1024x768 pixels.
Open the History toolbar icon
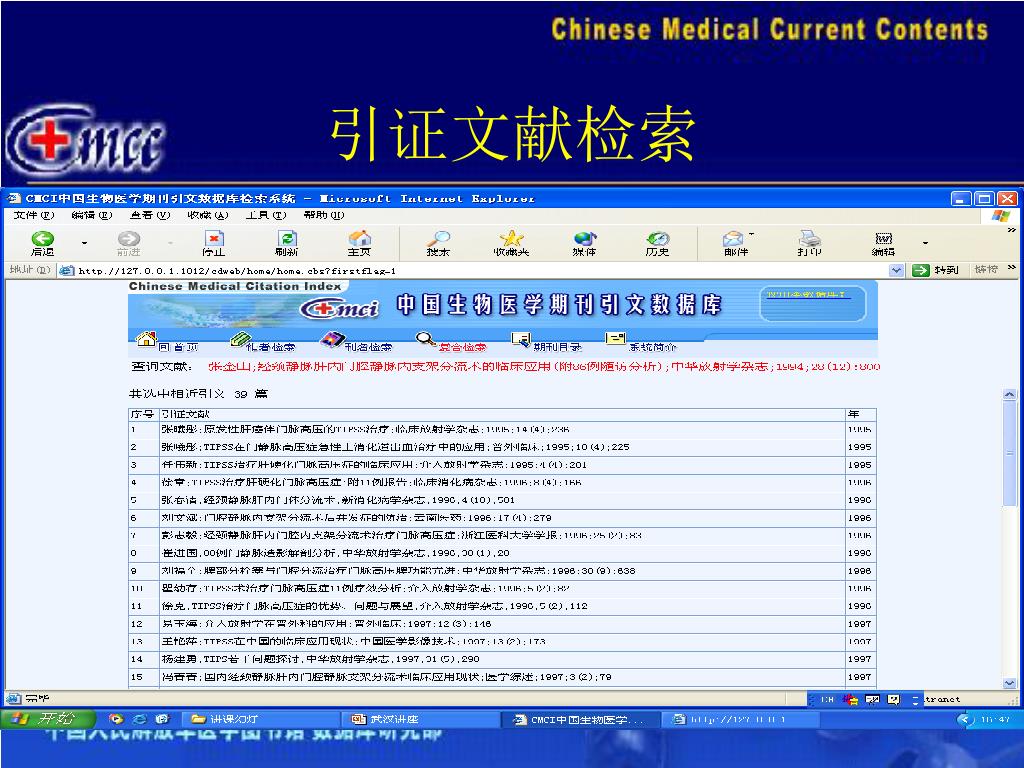(658, 238)
